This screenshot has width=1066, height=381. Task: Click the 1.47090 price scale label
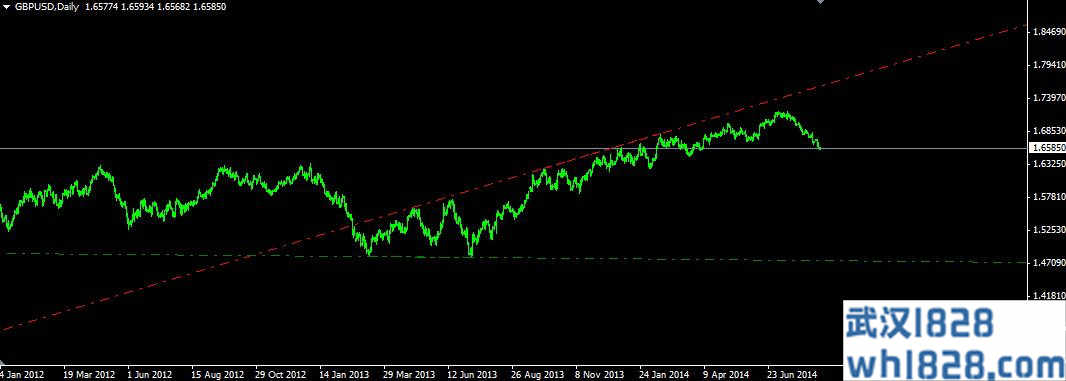[1048, 263]
